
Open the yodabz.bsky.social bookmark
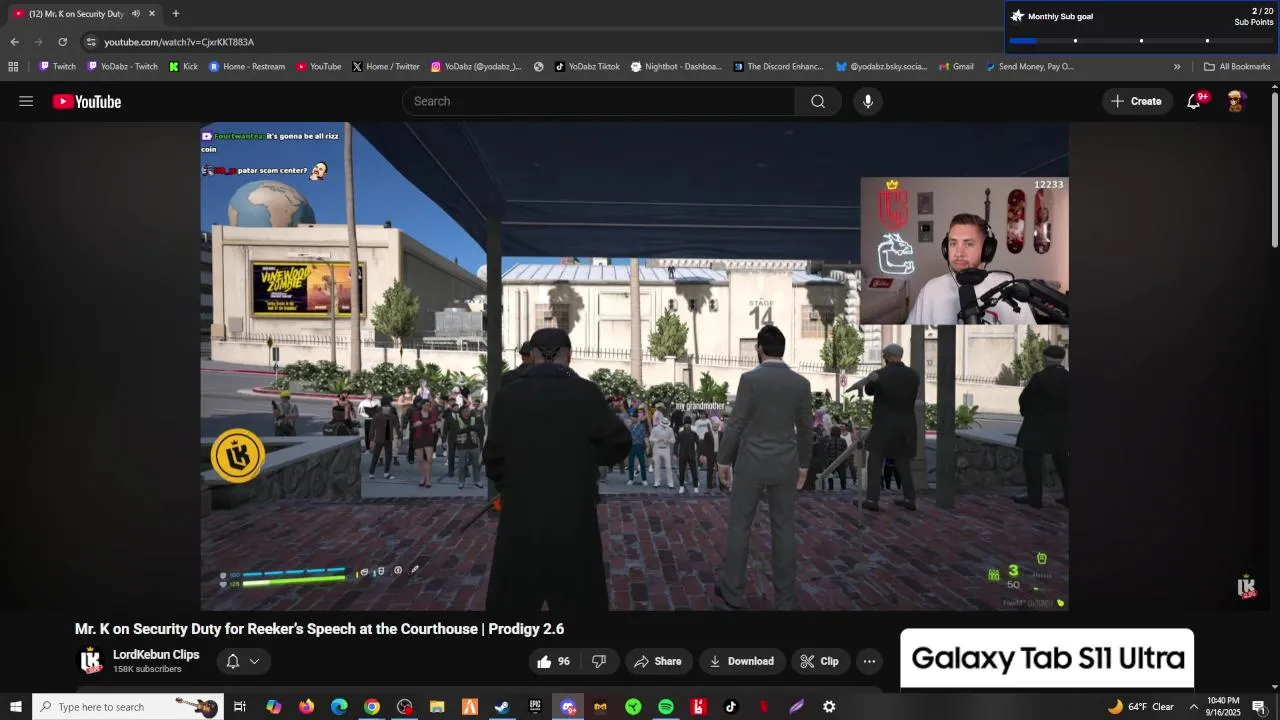(x=882, y=67)
